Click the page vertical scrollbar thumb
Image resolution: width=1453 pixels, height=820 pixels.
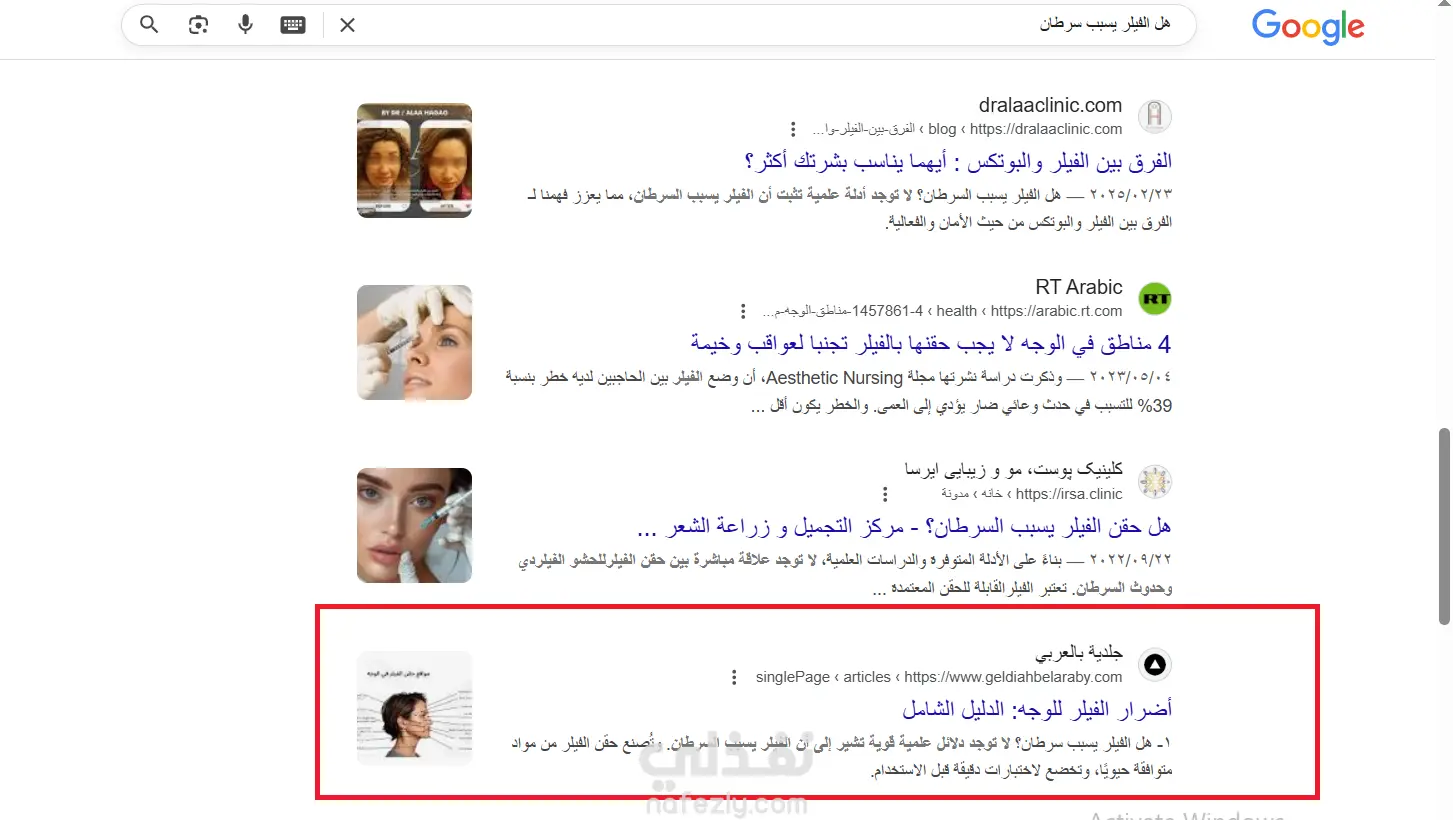(1444, 527)
